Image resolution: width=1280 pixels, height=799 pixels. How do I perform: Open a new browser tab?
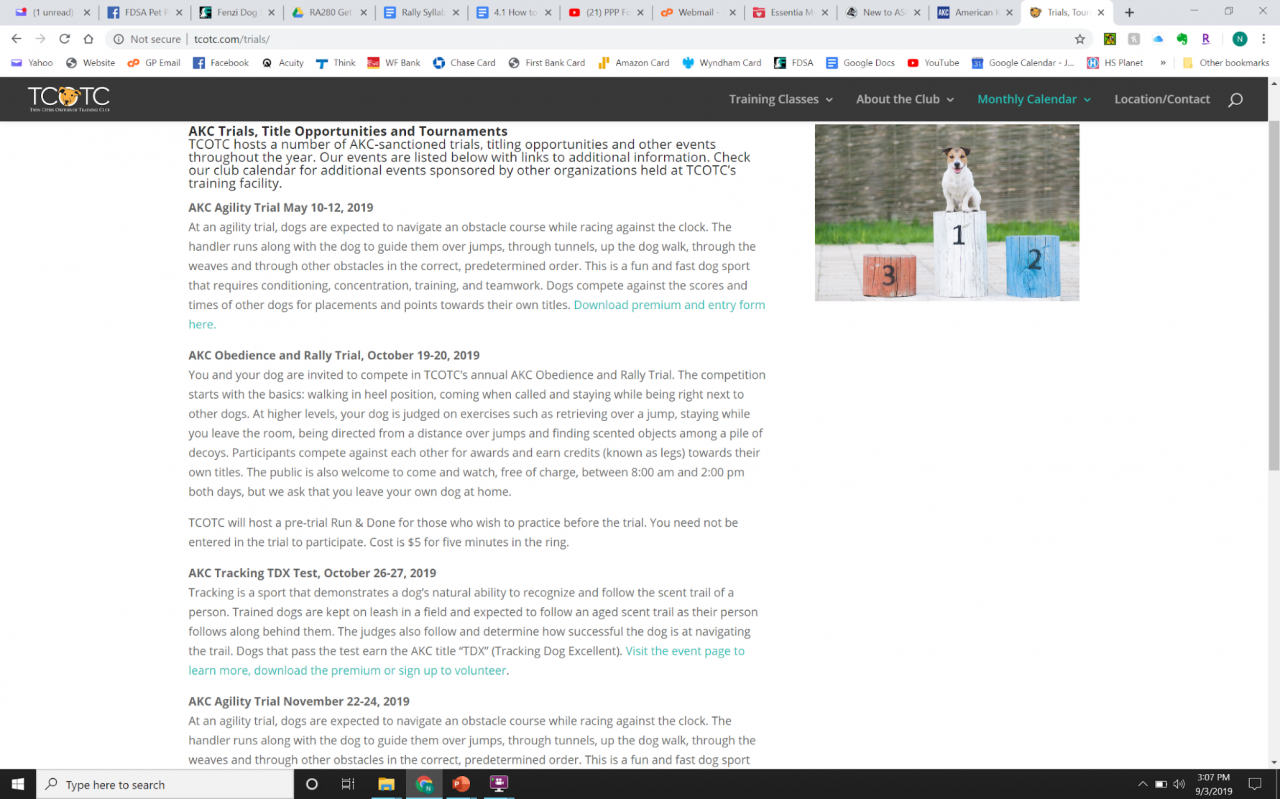1129,12
